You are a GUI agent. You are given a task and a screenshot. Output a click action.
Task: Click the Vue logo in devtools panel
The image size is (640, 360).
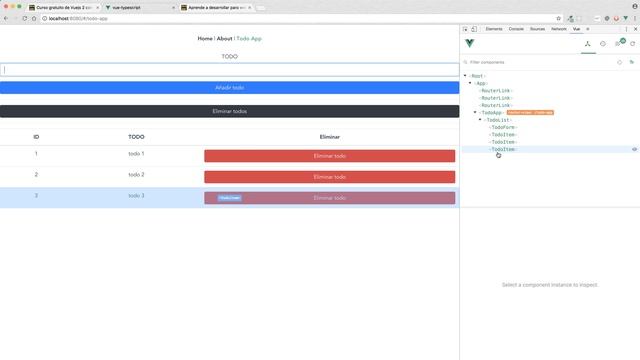tap(470, 43)
